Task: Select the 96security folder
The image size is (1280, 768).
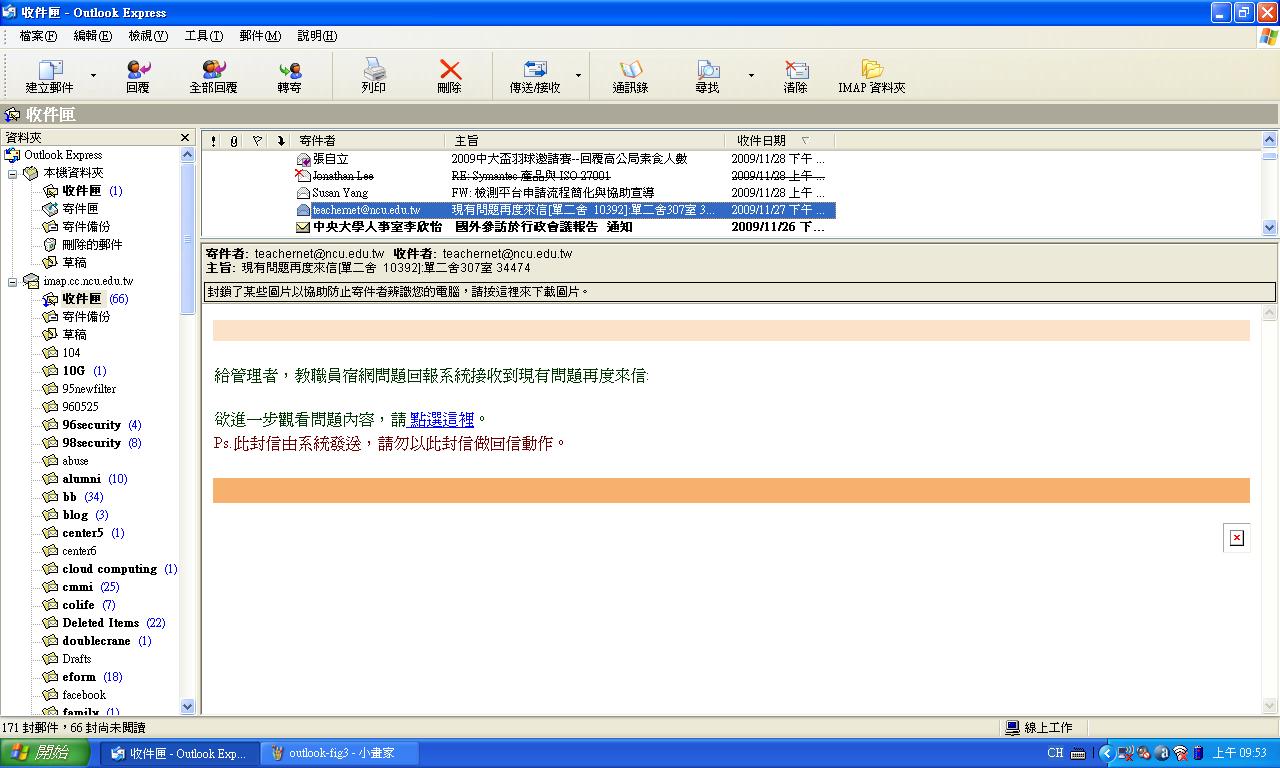Action: pos(91,425)
